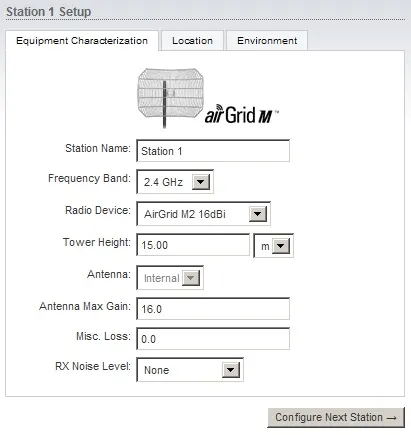The width and height of the screenshot is (411, 435).
Task: Switch to the Environment tab
Action: [x=267, y=41]
